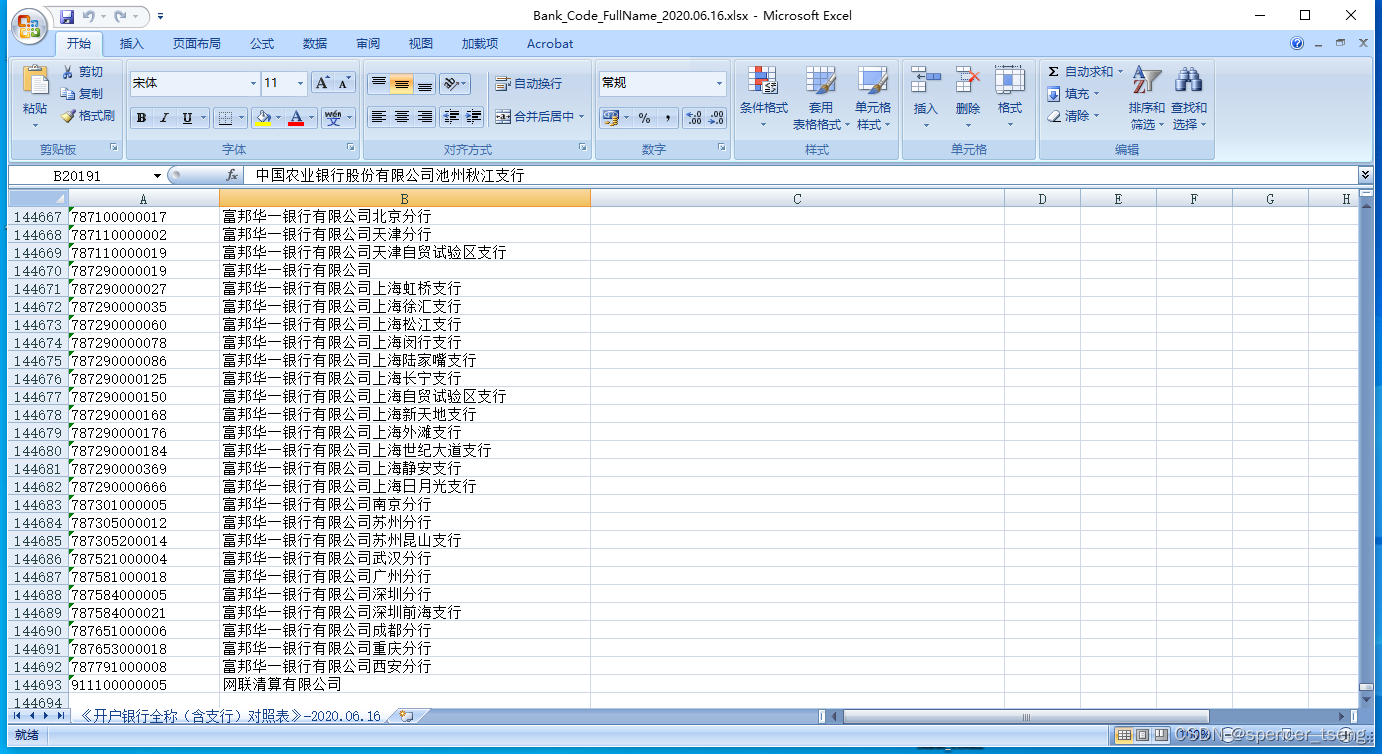Open Font dialog launcher in 字体 group

coord(350,148)
